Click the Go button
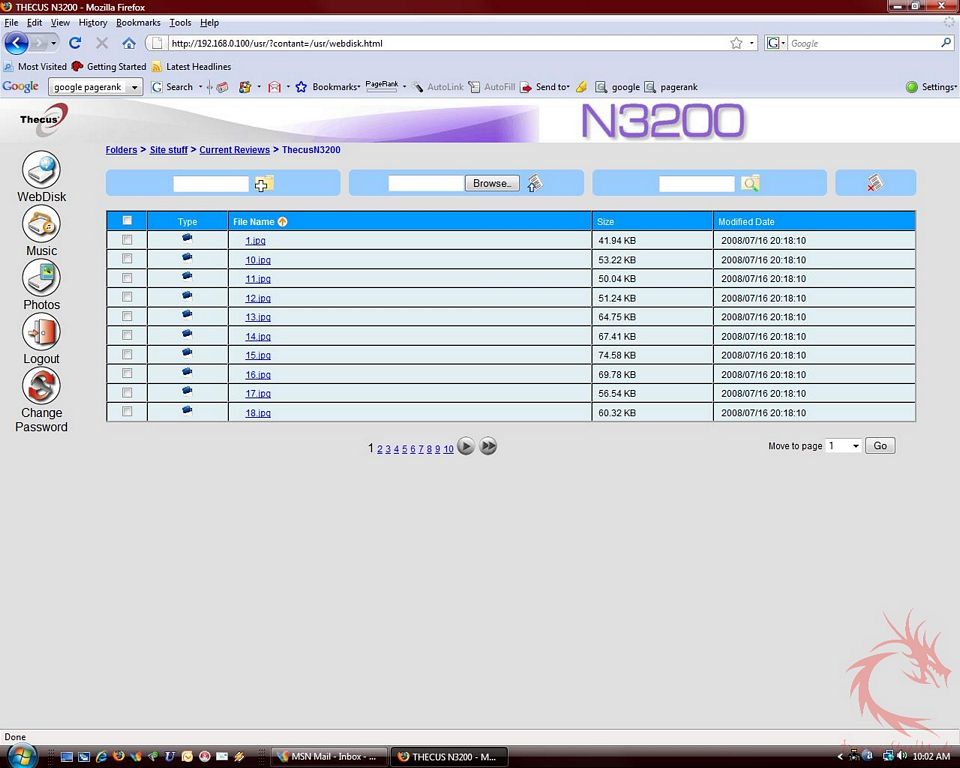This screenshot has width=960, height=768. [880, 446]
